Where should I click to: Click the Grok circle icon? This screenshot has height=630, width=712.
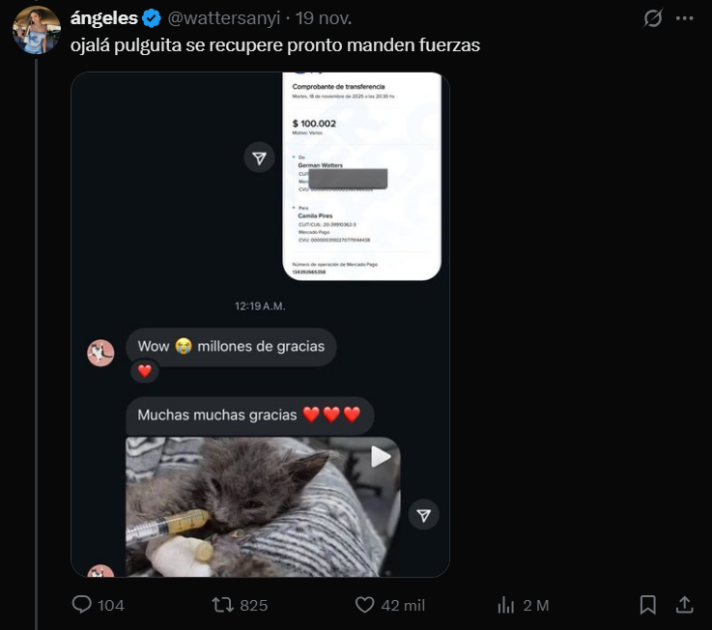653,18
